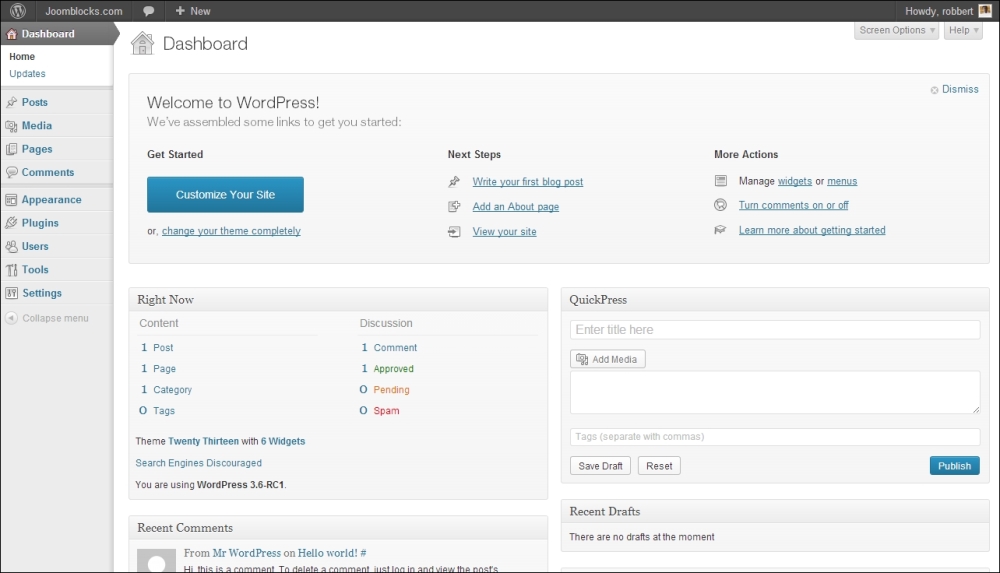The width and height of the screenshot is (1000, 573).
Task: Click the Tools icon in sidebar
Action: (x=11, y=270)
